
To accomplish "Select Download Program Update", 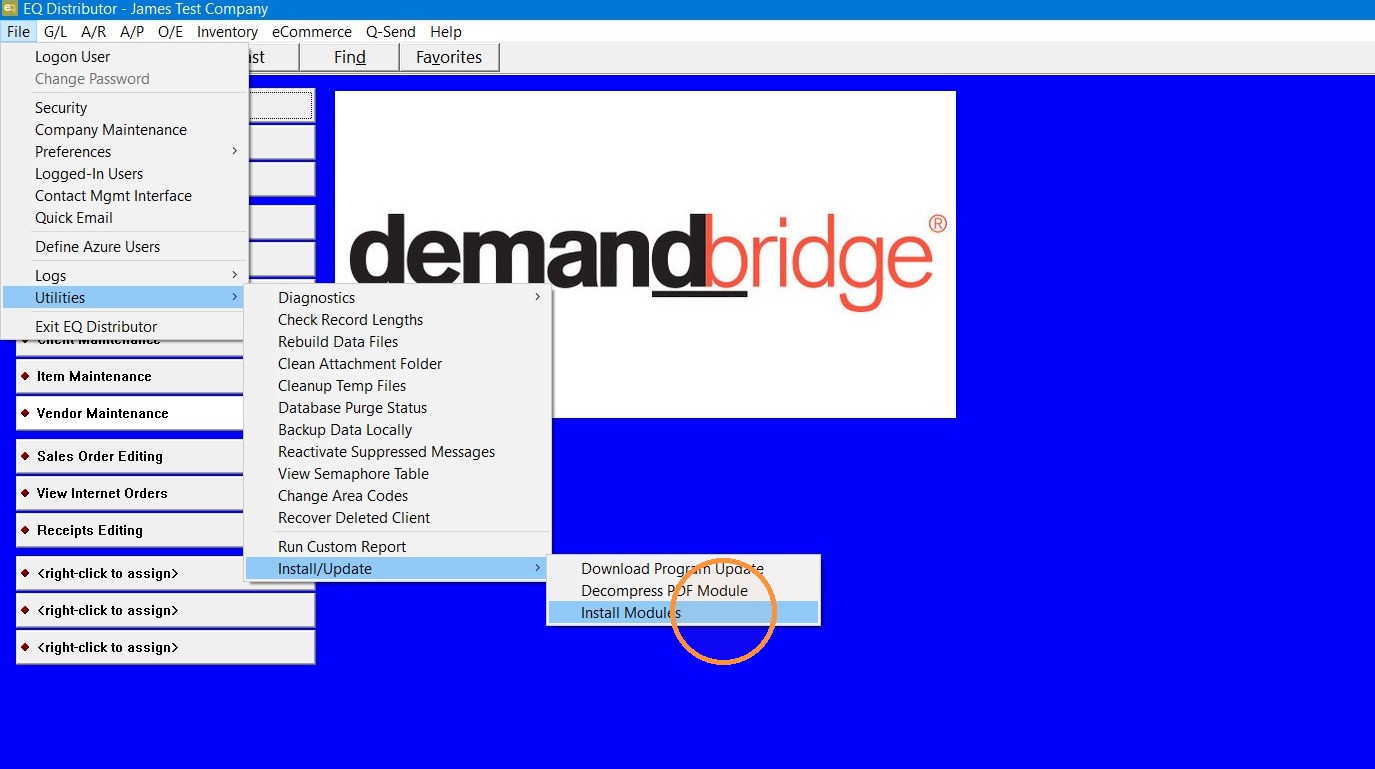I will [x=684, y=569].
